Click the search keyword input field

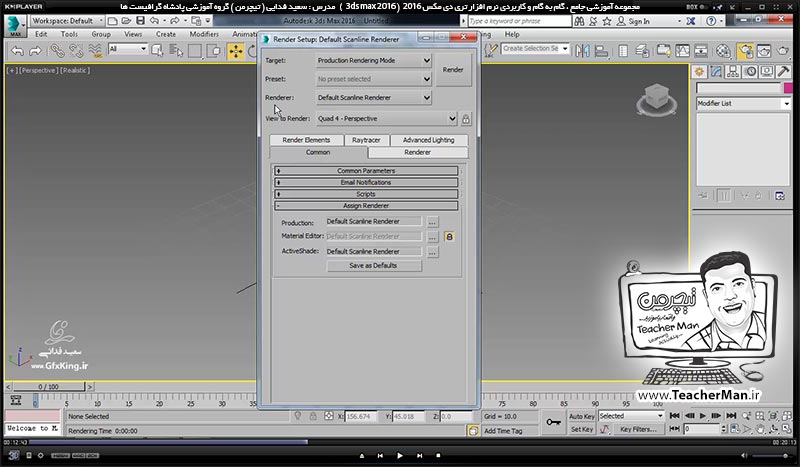coord(519,21)
